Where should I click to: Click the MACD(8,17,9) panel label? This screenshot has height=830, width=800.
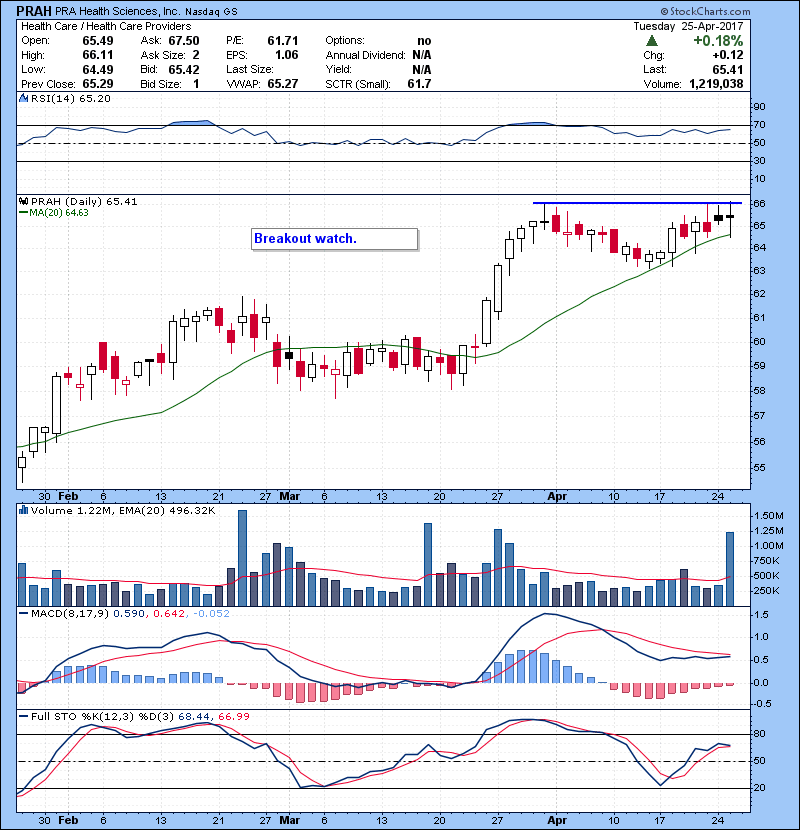[x=70, y=614]
